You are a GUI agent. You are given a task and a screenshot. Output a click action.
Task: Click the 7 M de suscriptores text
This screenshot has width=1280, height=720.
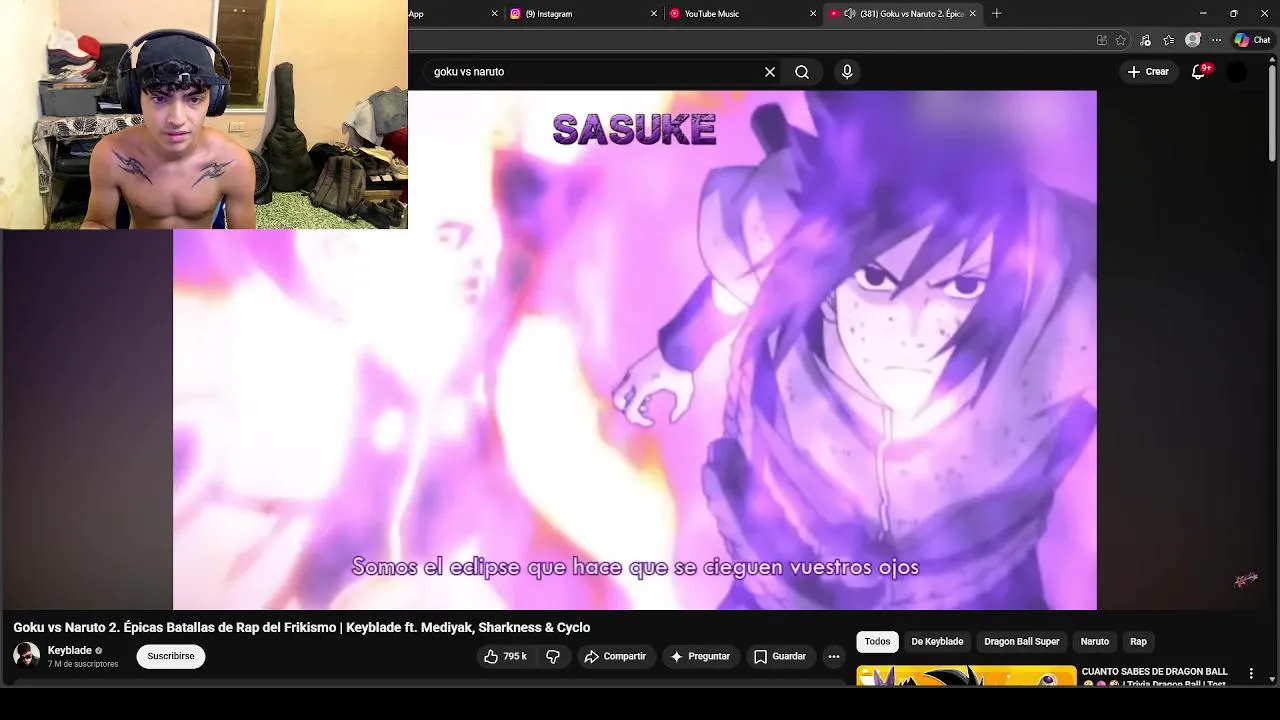point(83,664)
